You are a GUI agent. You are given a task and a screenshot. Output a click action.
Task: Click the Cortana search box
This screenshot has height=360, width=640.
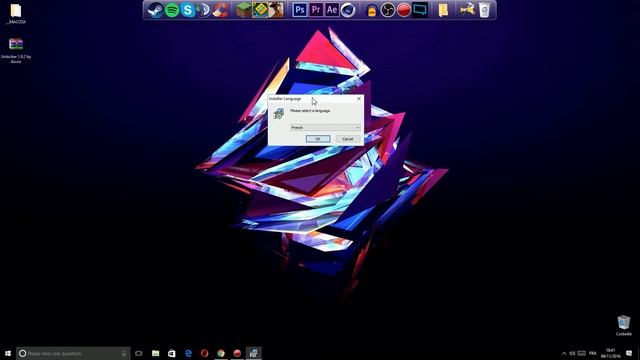click(x=73, y=353)
